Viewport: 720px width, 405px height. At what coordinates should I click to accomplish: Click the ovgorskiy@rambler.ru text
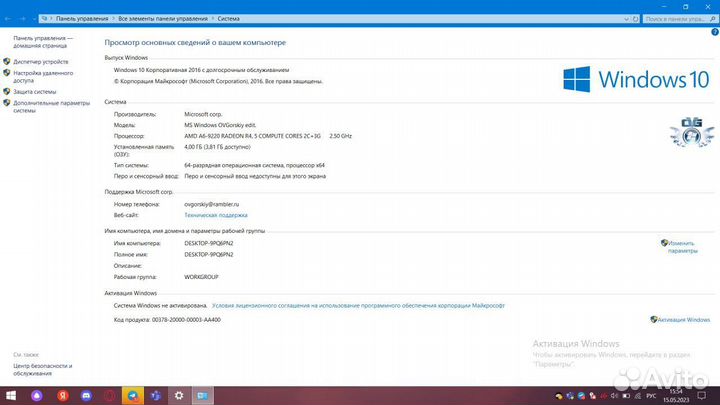pyautogui.click(x=212, y=204)
